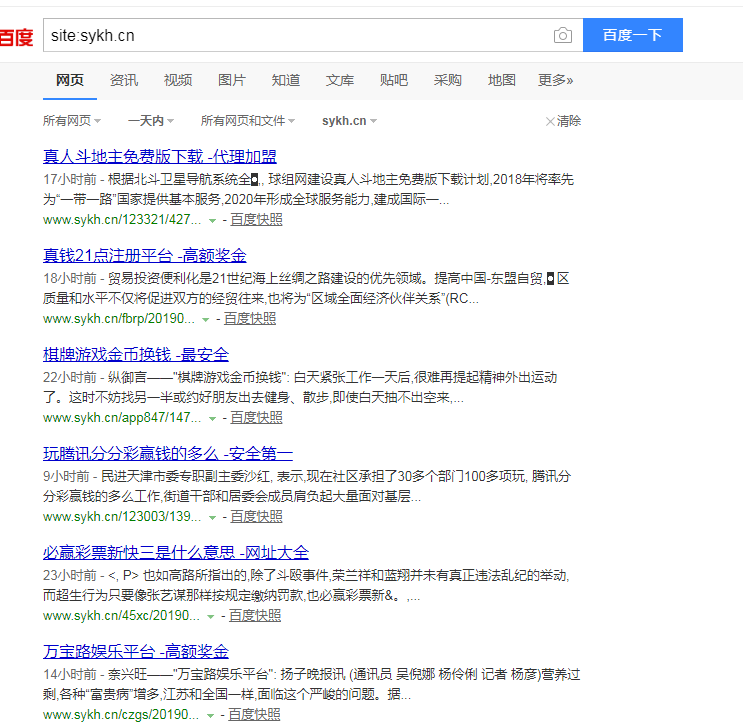743x725 pixels.
Task: Open result 玩腾讯分分彩赢钱的多么 -安全第一
Action: click(x=168, y=453)
